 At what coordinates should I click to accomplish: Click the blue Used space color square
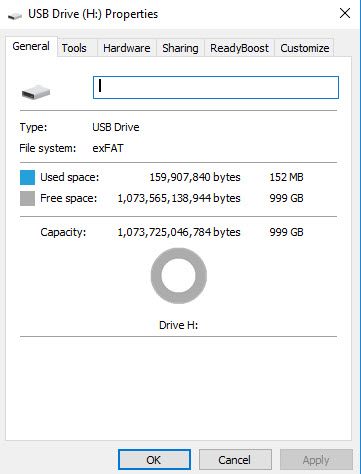tap(27, 177)
